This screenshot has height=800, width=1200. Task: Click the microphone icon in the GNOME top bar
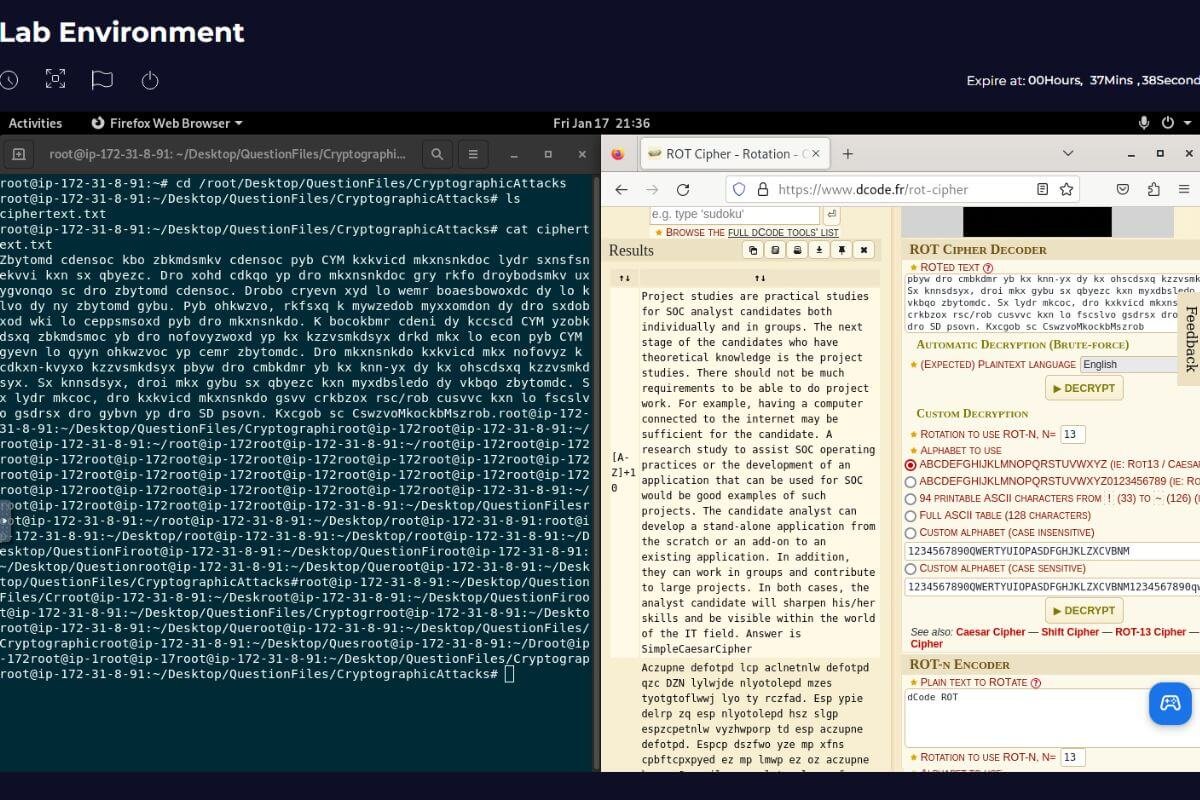point(1144,123)
